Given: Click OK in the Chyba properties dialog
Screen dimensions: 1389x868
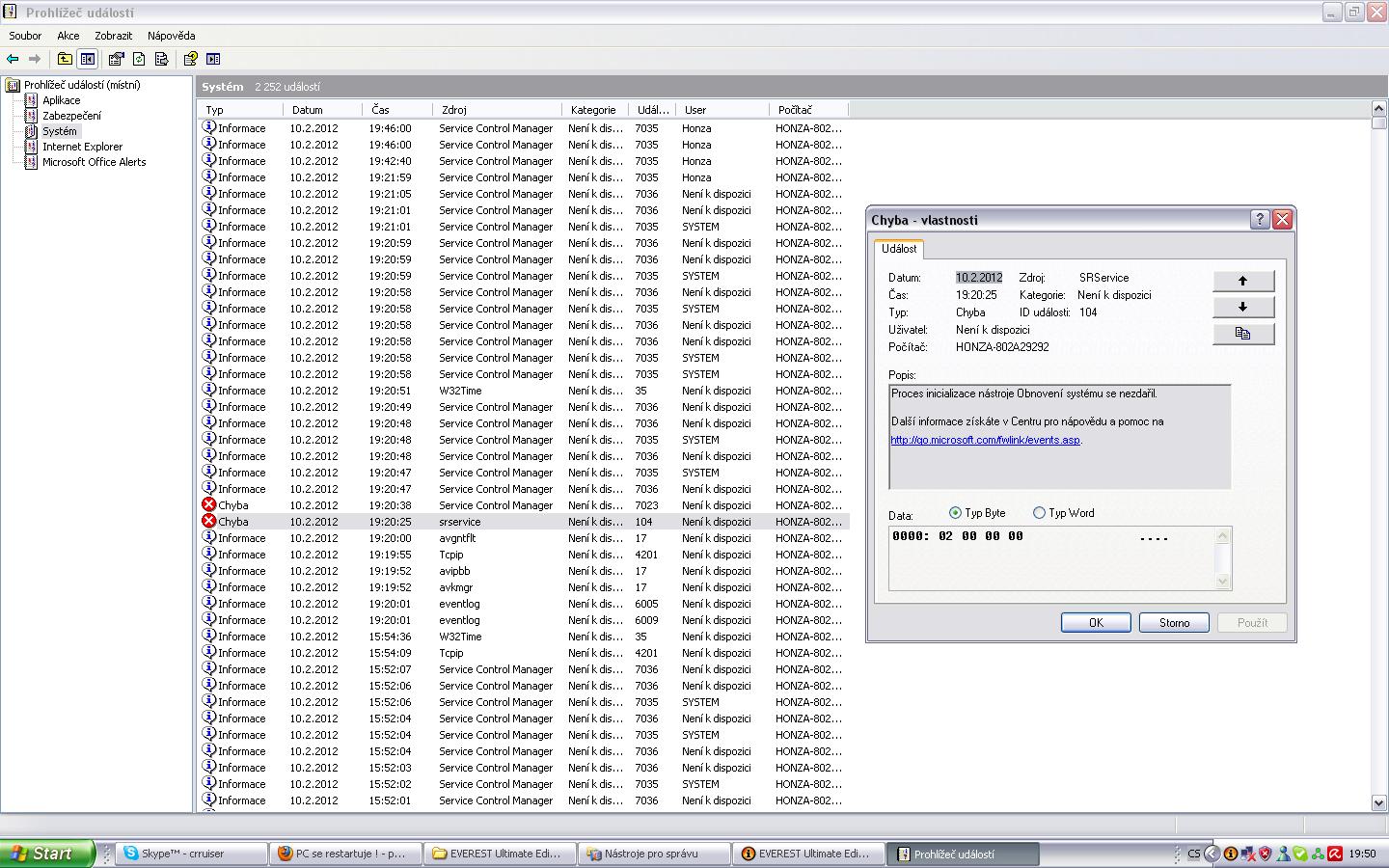Looking at the screenshot, I should click(1096, 623).
